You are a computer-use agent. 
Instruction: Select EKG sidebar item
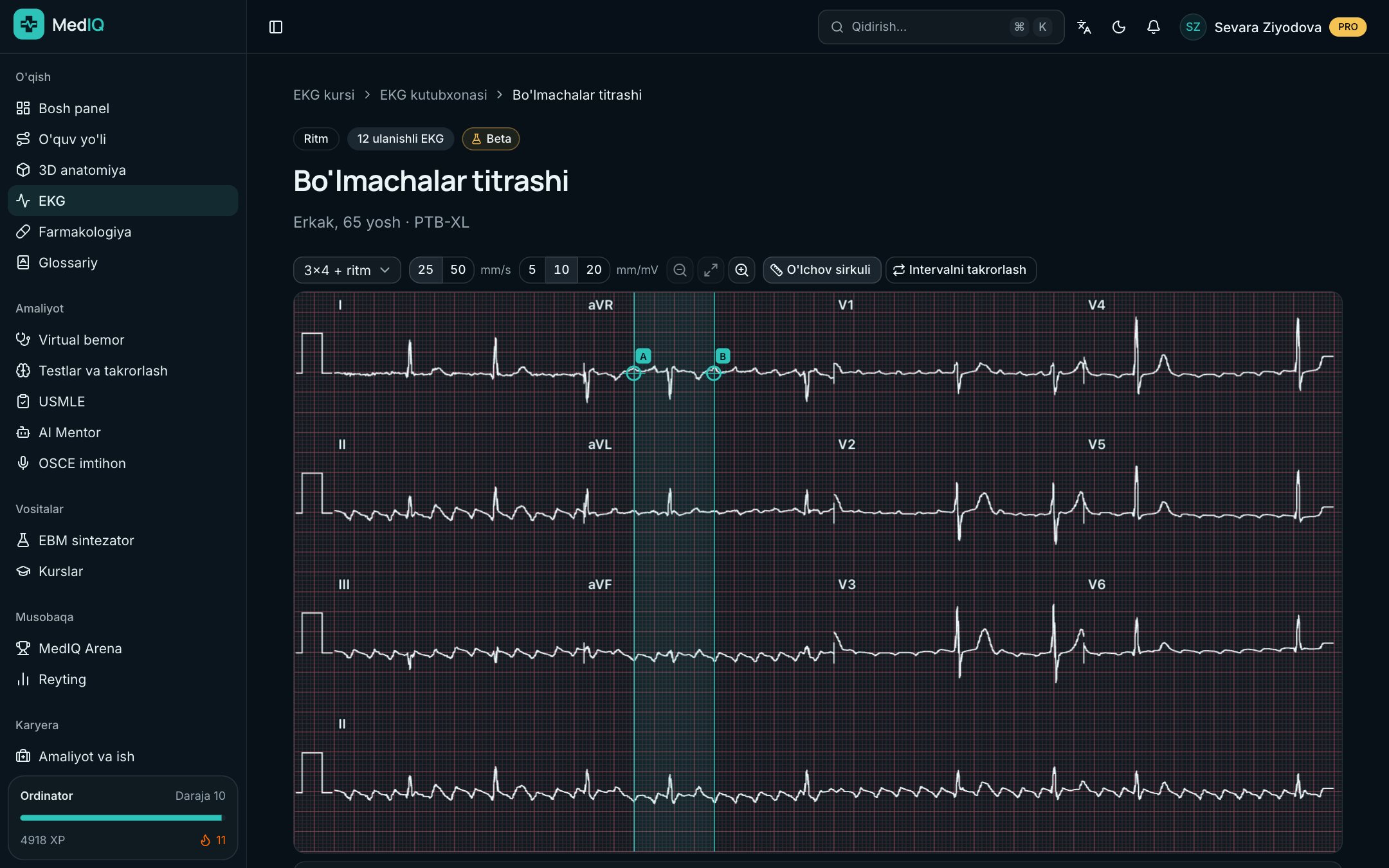(x=123, y=201)
